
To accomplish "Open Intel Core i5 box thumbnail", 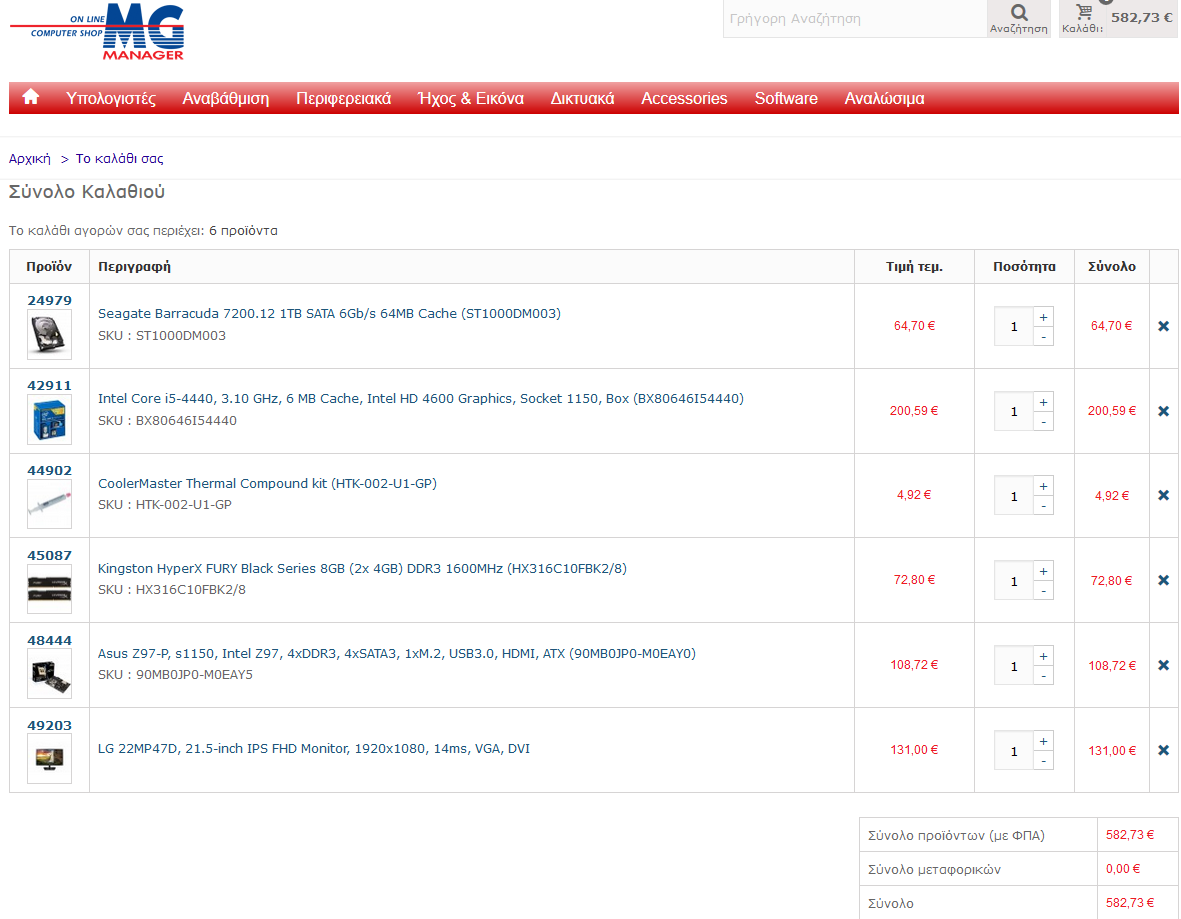I will click(x=50, y=420).
